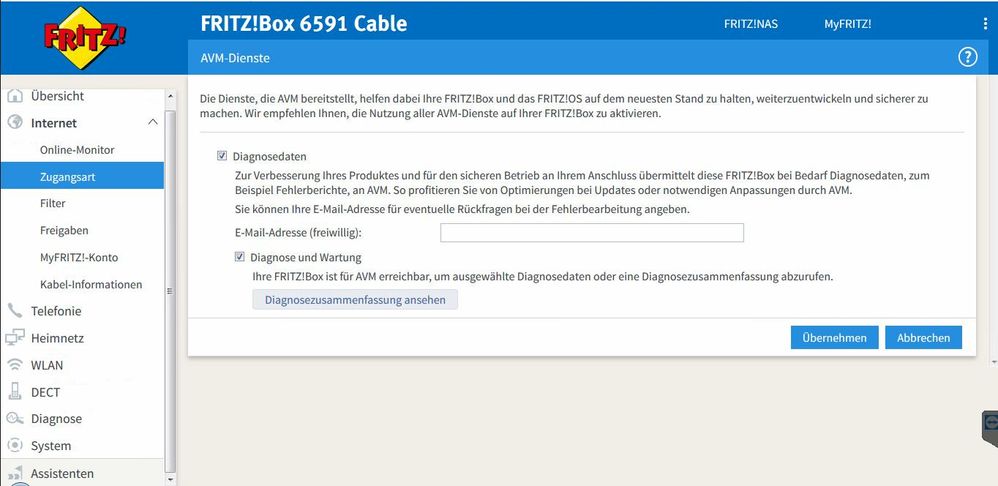Image resolution: width=998 pixels, height=486 pixels.
Task: Click the FRITZ!Box 6591 Cable title
Action: coord(304,24)
